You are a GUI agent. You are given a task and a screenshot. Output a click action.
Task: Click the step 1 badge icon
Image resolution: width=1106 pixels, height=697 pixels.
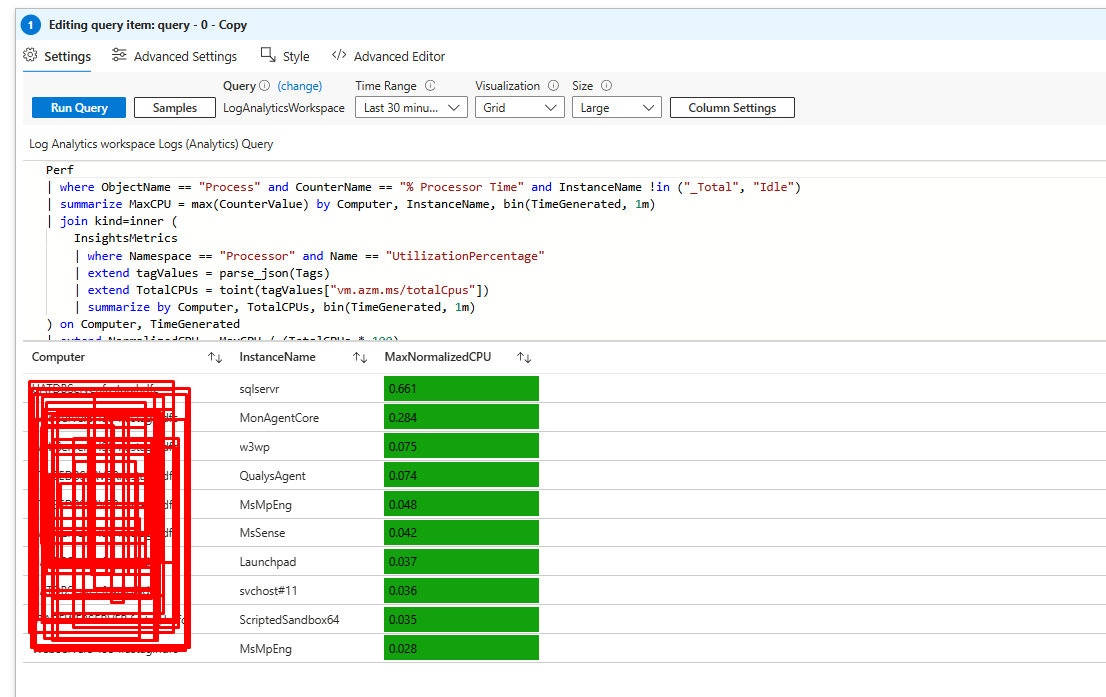[31, 25]
